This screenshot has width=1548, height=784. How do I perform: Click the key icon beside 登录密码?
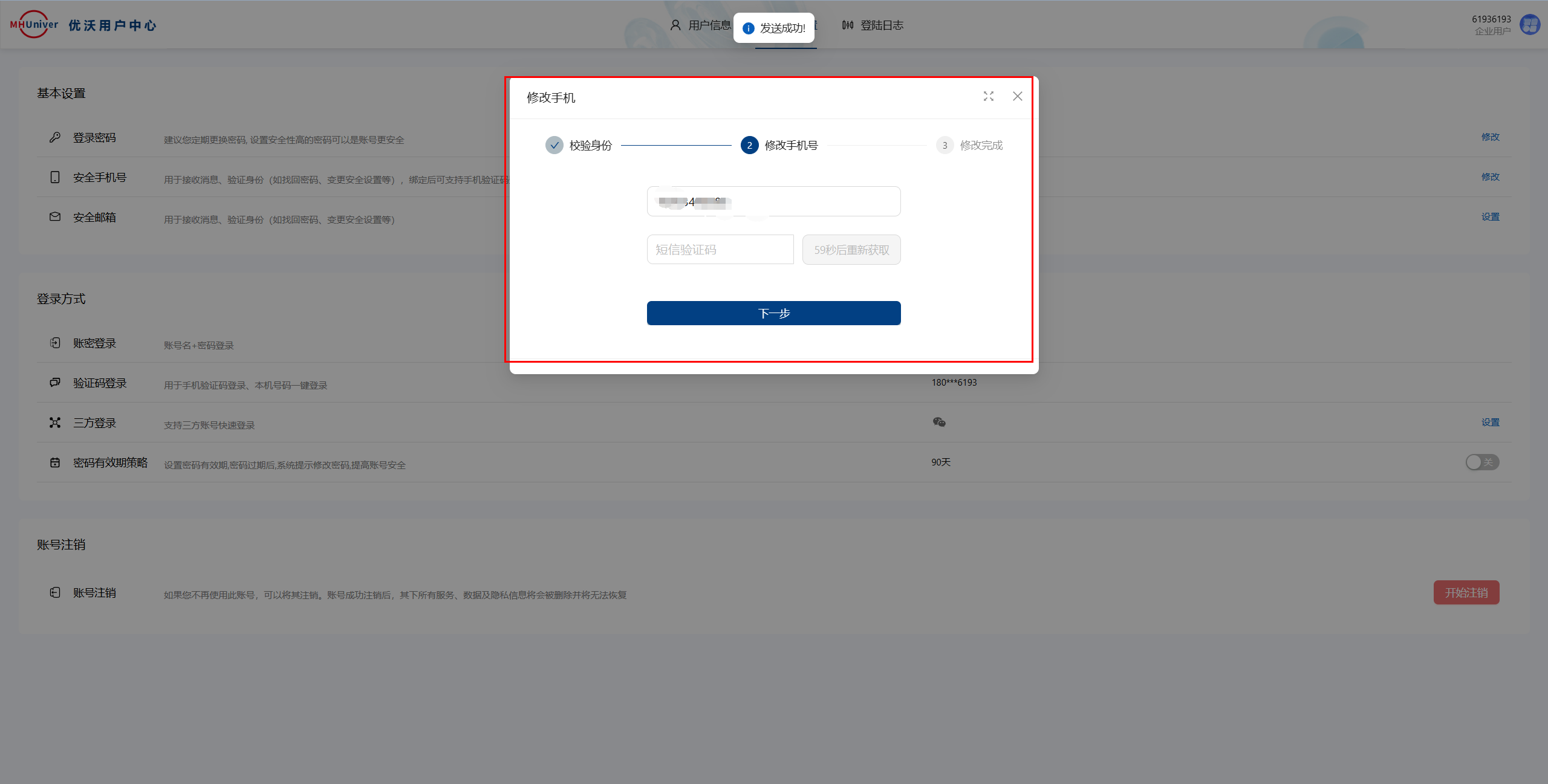[55, 137]
